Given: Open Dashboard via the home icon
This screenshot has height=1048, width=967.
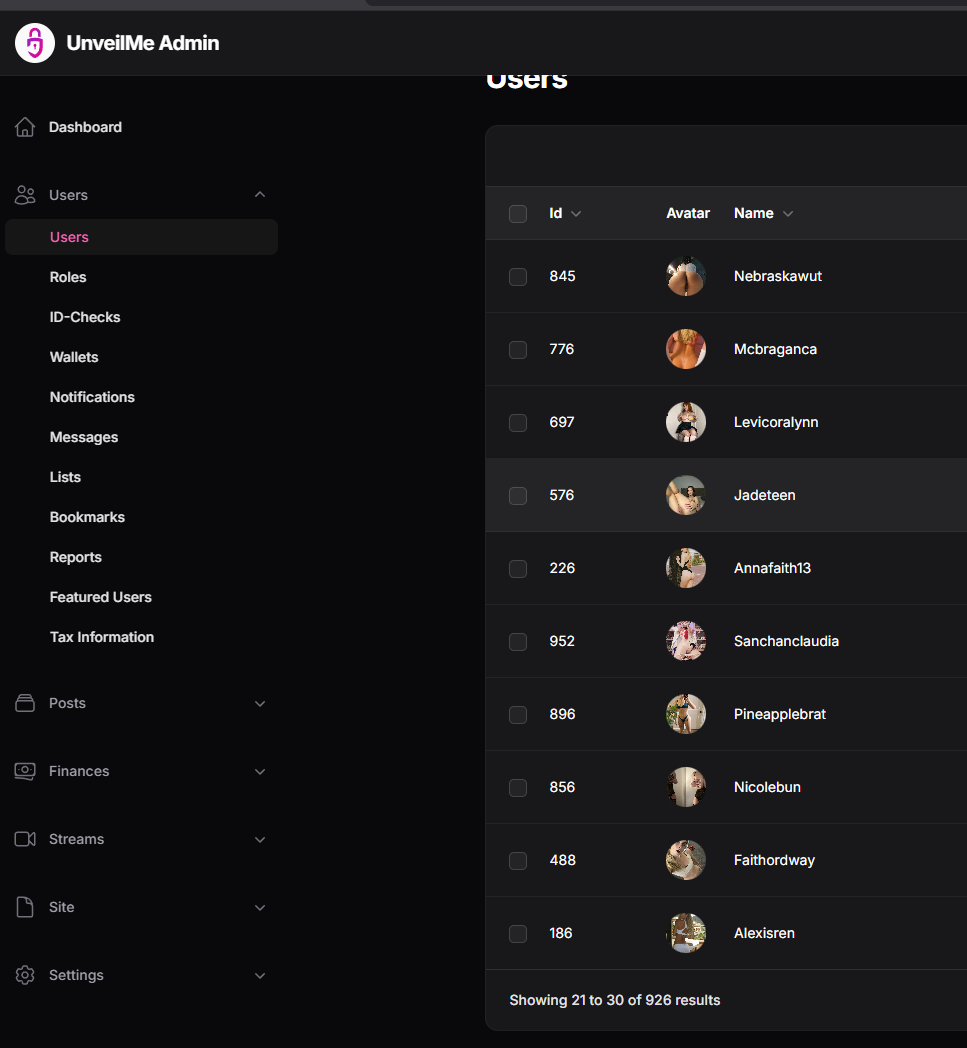Looking at the screenshot, I should 25,127.
